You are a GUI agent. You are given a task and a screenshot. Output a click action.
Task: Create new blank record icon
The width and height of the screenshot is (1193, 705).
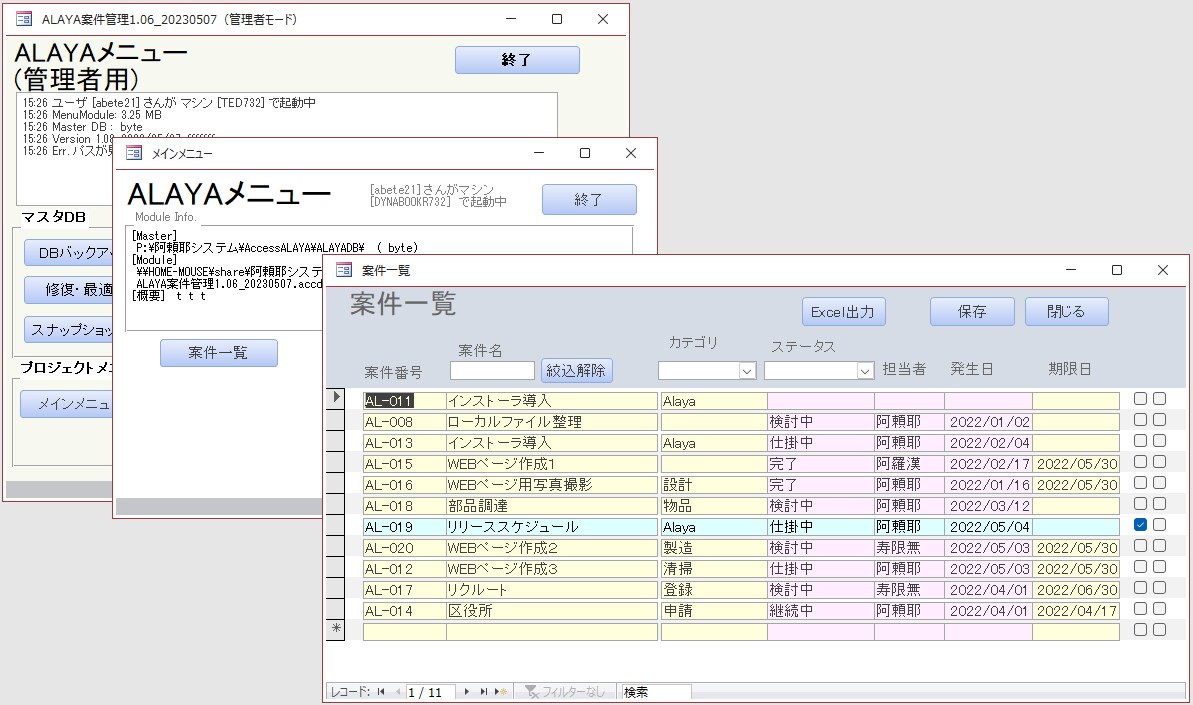[501, 691]
